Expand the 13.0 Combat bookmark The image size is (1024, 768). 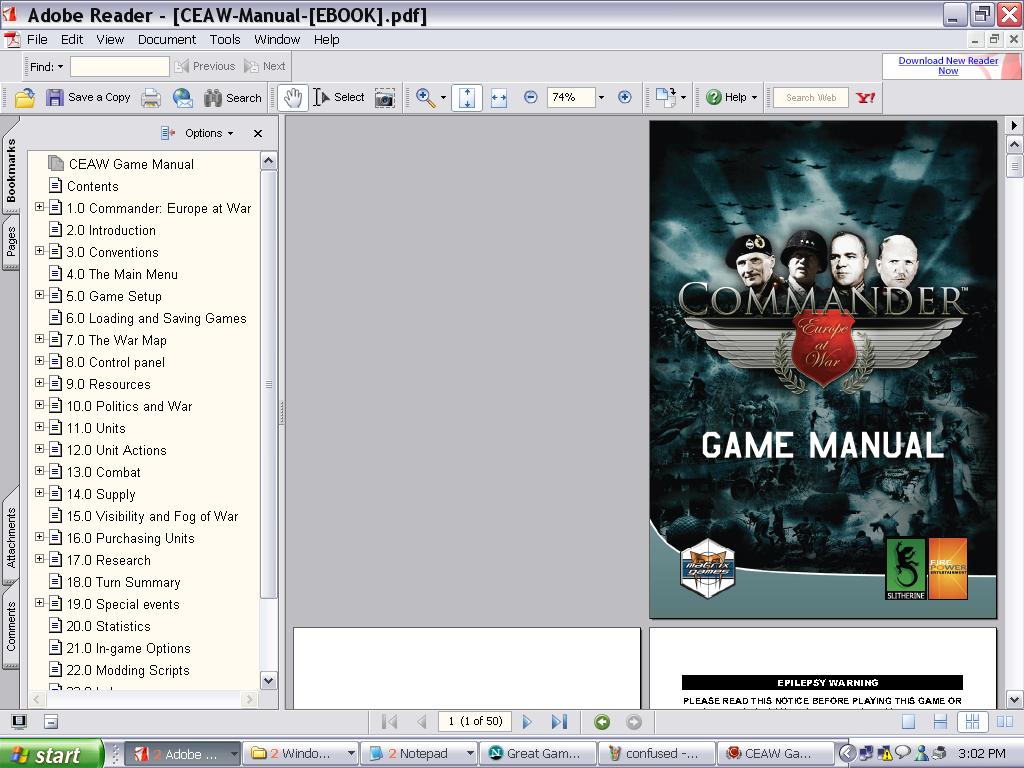click(40, 471)
